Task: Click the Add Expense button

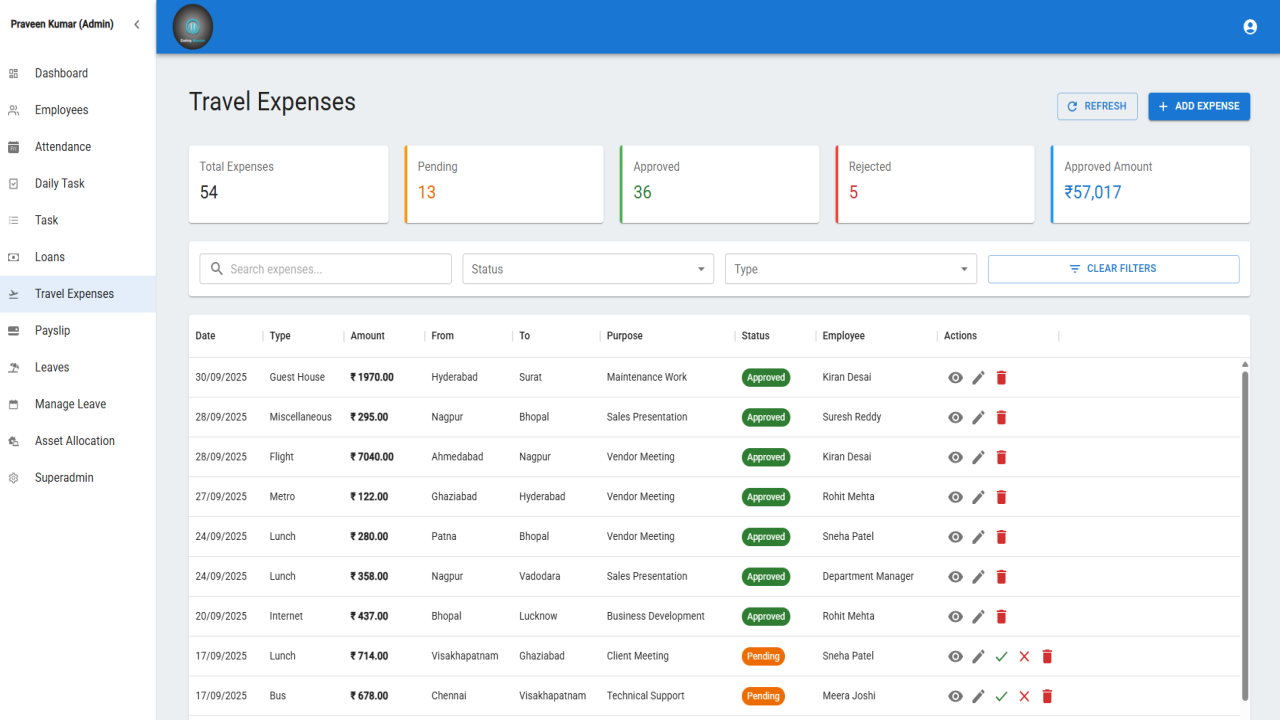Action: 1199,106
